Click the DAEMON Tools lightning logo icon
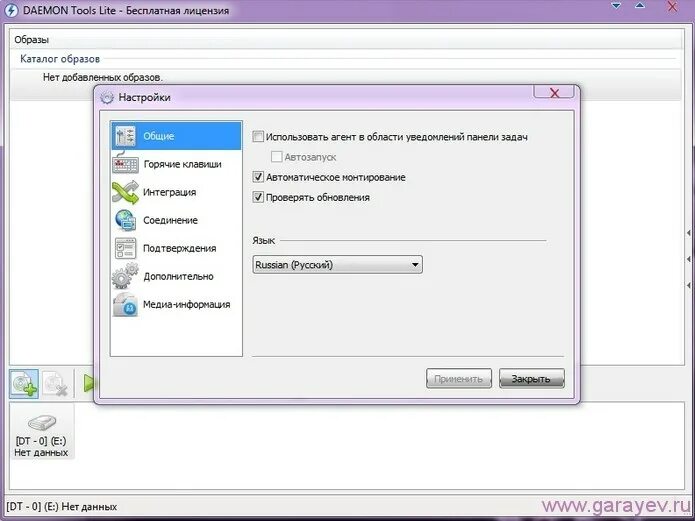This screenshot has height=521, width=695. (11, 10)
